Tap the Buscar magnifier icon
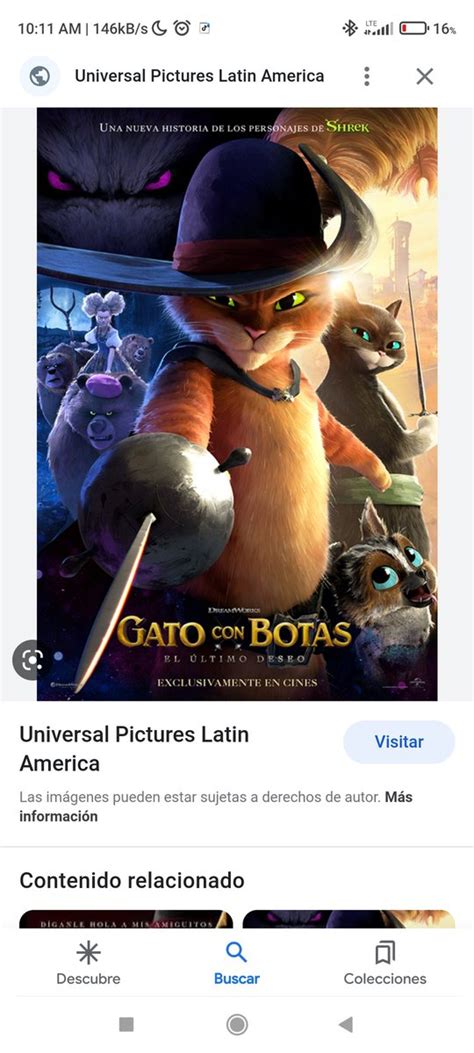Viewport: 474px width, 1053px height. click(x=236, y=952)
